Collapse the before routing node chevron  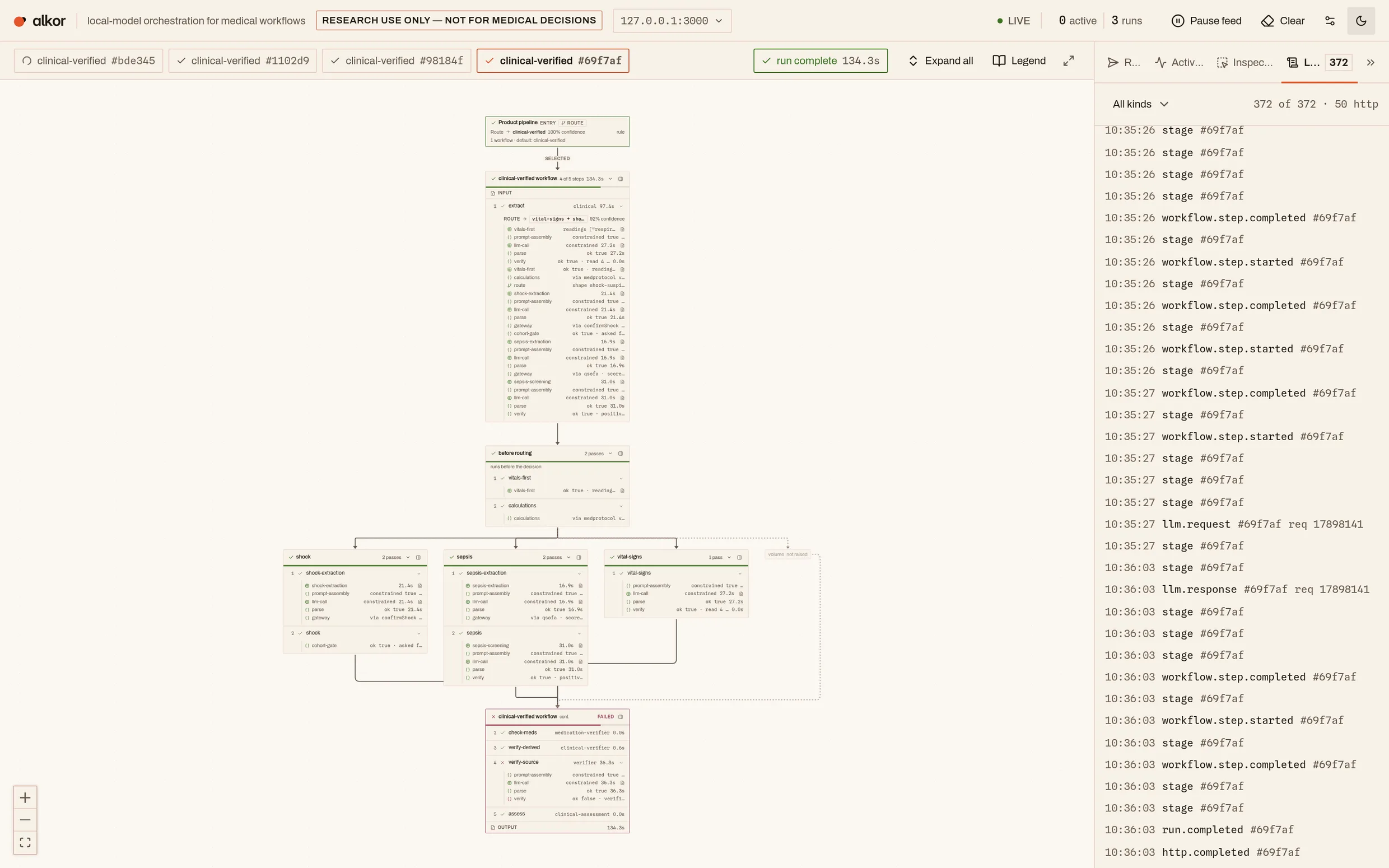coord(610,454)
